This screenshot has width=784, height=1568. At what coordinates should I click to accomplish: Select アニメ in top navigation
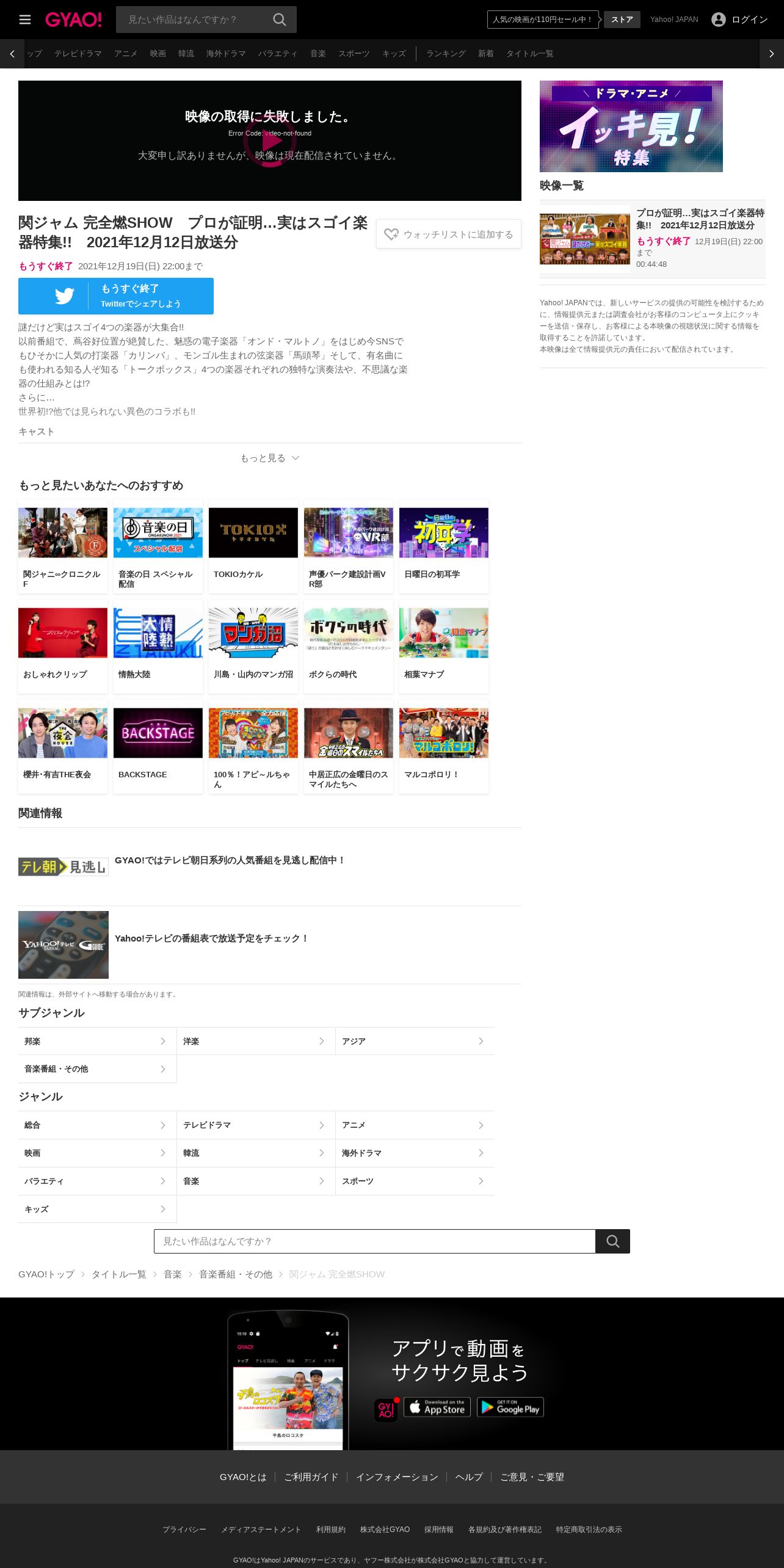pos(126,54)
